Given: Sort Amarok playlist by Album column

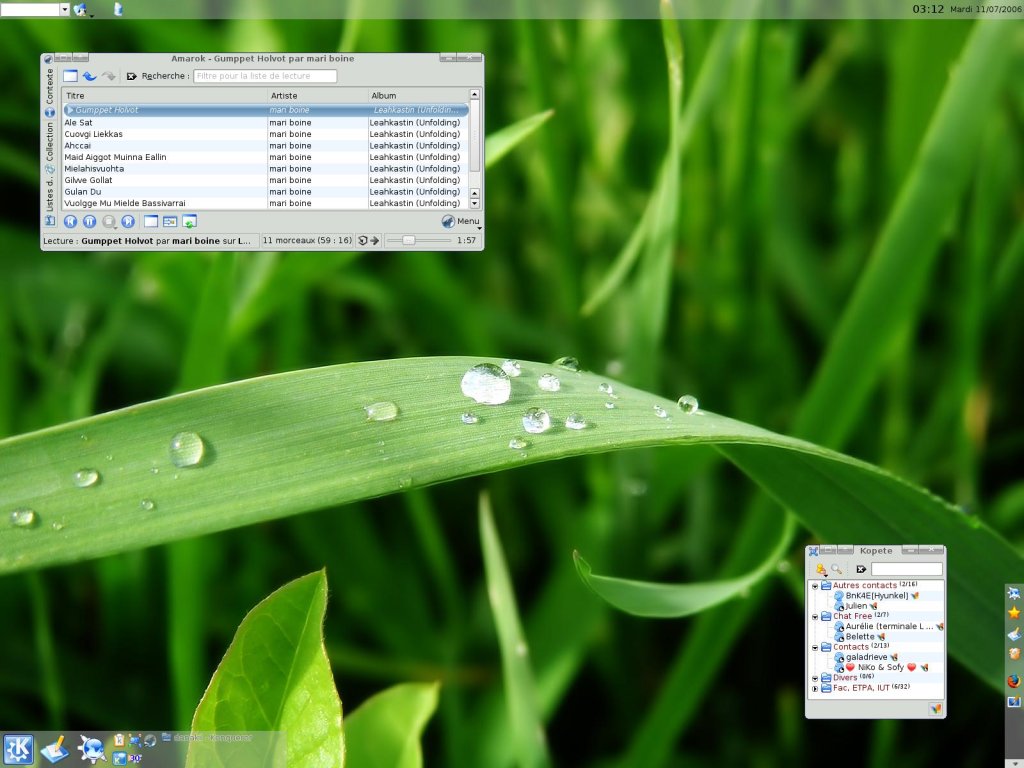Looking at the screenshot, I should click(419, 95).
